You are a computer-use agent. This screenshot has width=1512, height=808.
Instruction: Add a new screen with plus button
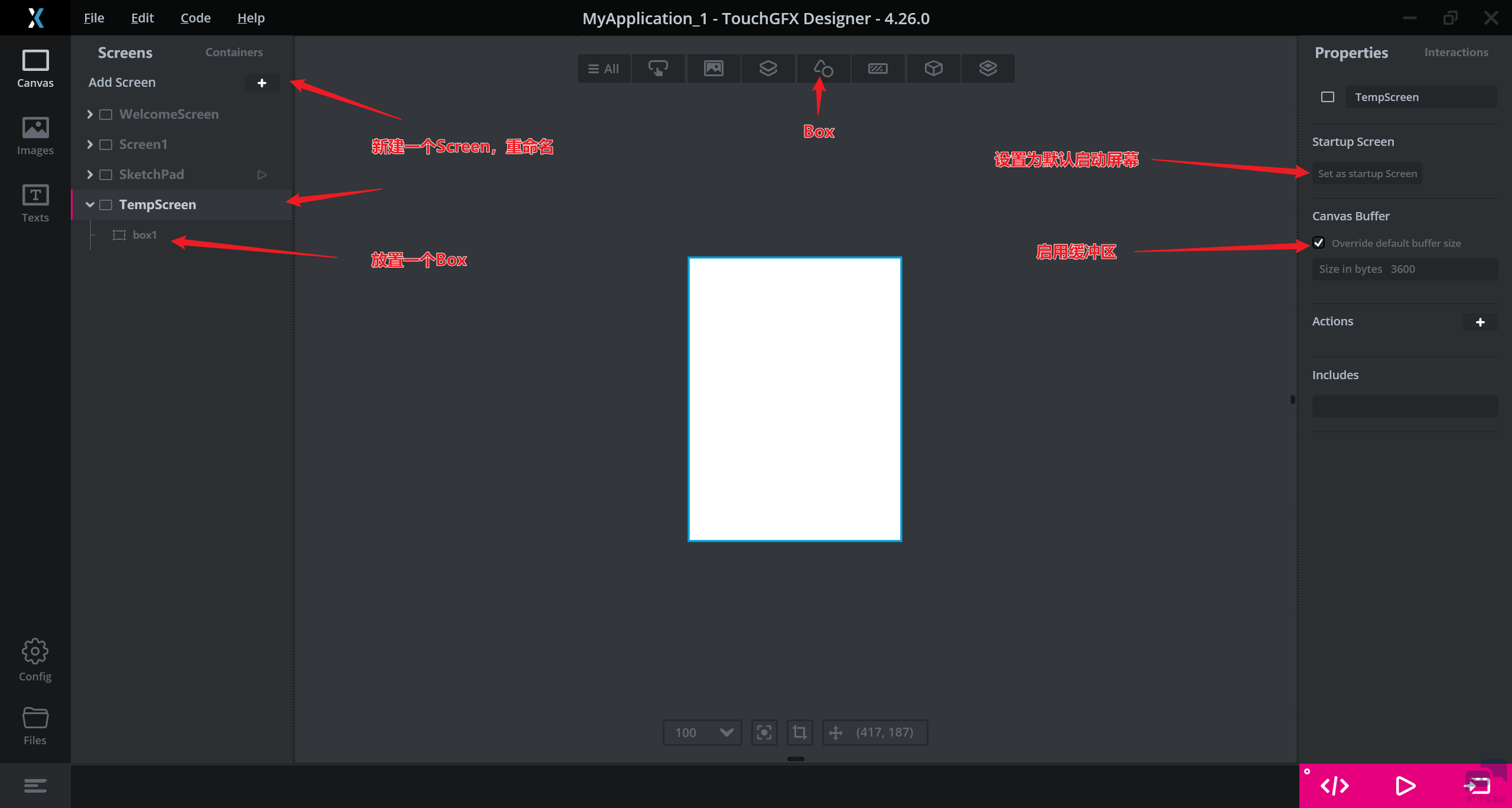tap(262, 83)
